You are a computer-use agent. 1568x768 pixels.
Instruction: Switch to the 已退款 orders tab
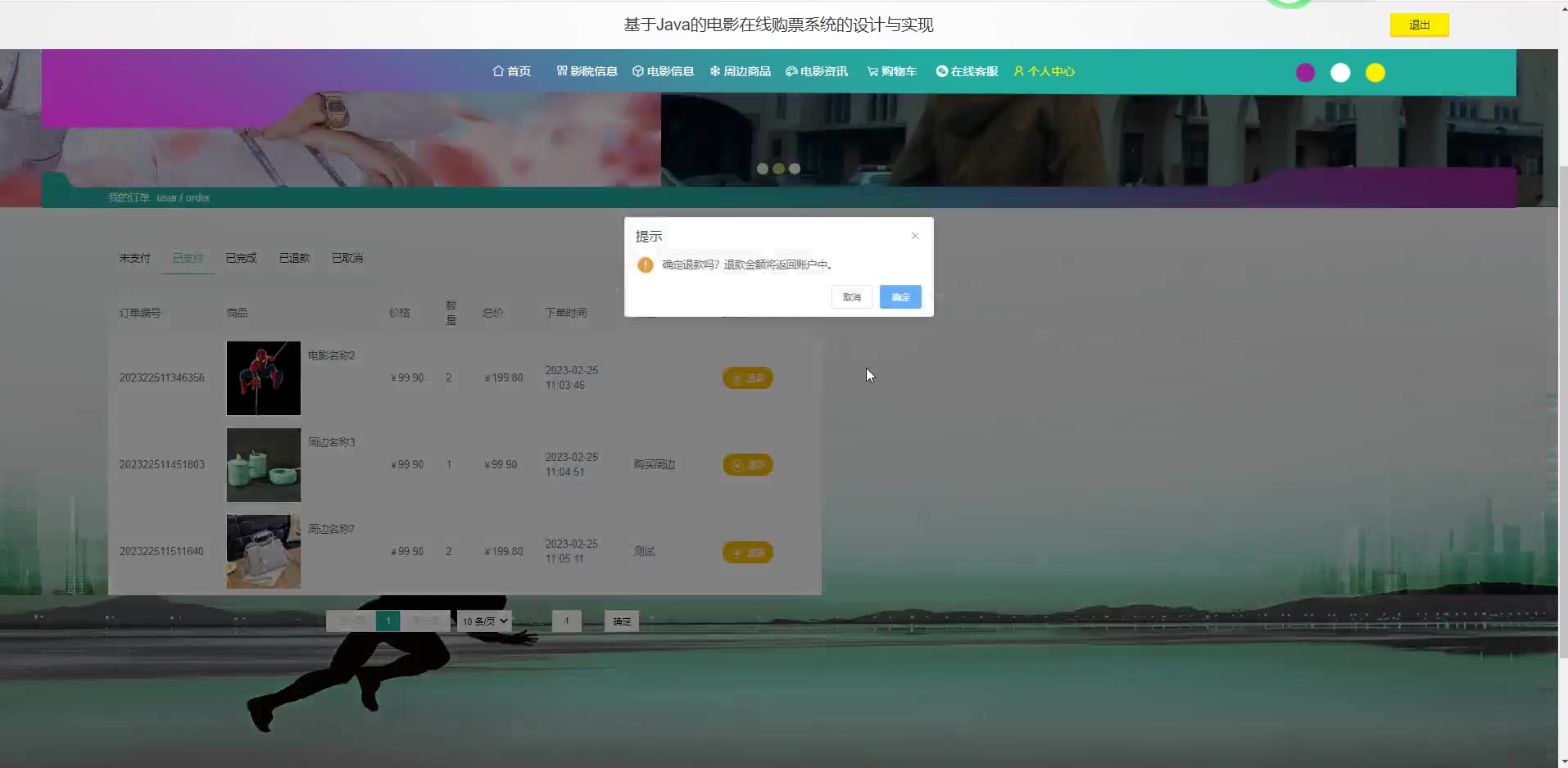[295, 258]
